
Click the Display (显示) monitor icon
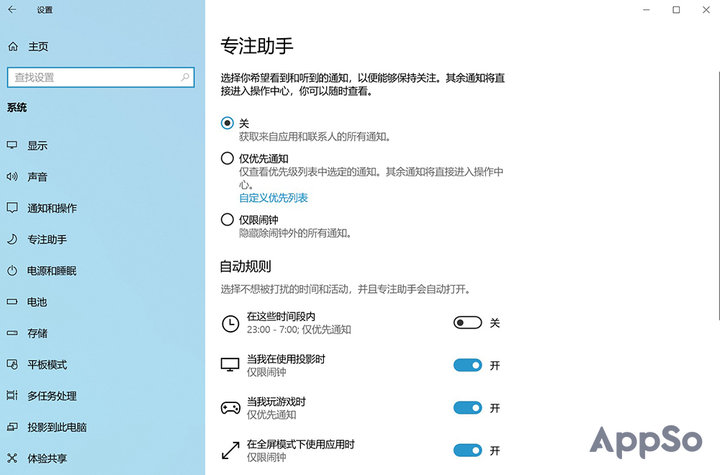click(13, 145)
